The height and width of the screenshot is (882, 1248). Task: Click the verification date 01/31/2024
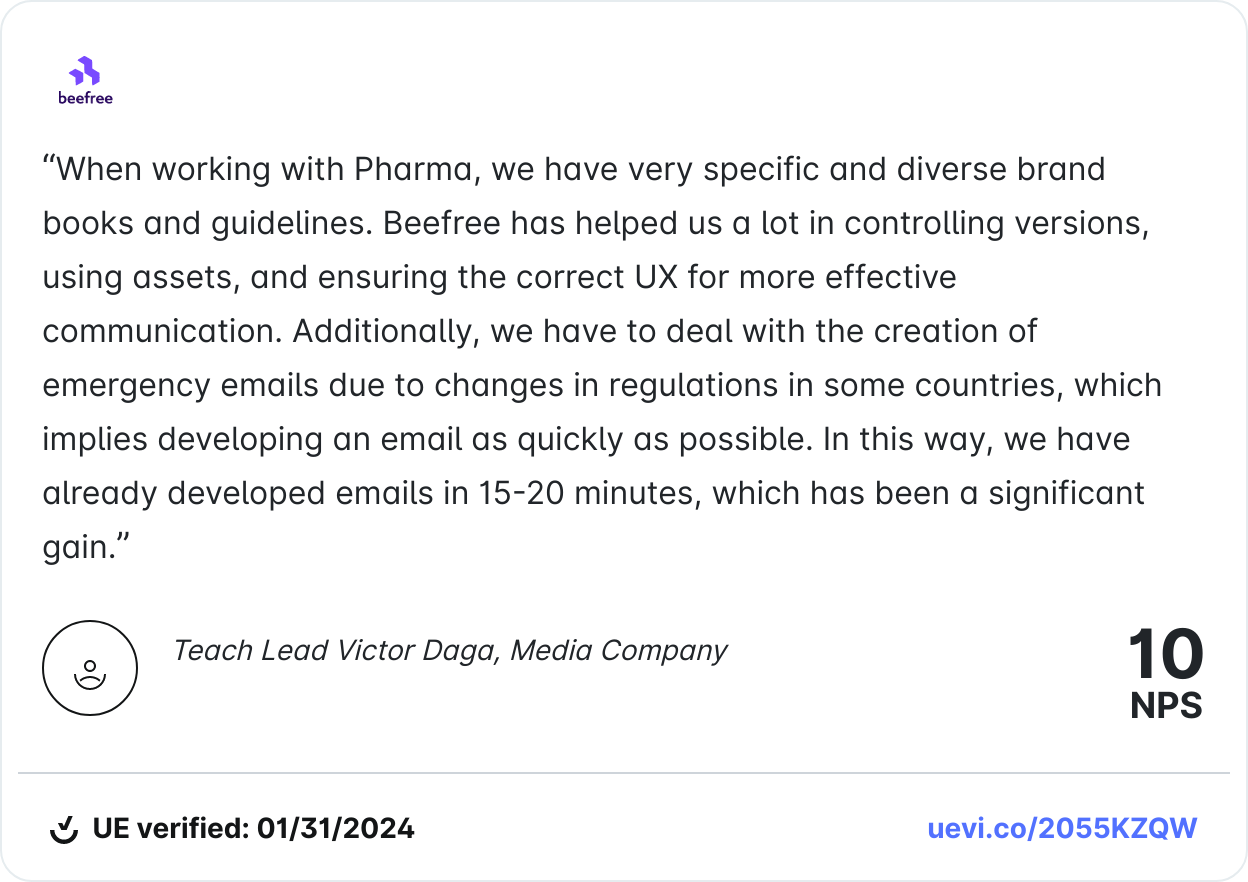tap(335, 829)
